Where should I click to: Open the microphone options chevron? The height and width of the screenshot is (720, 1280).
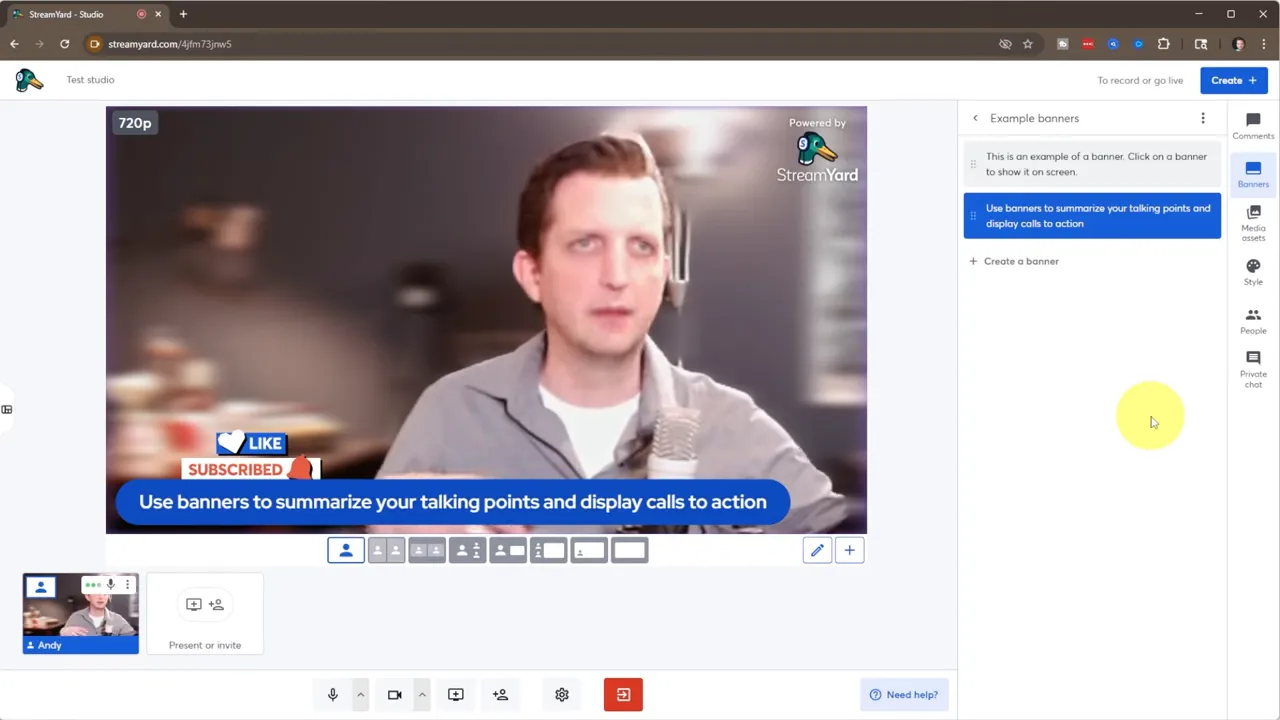(x=360, y=694)
